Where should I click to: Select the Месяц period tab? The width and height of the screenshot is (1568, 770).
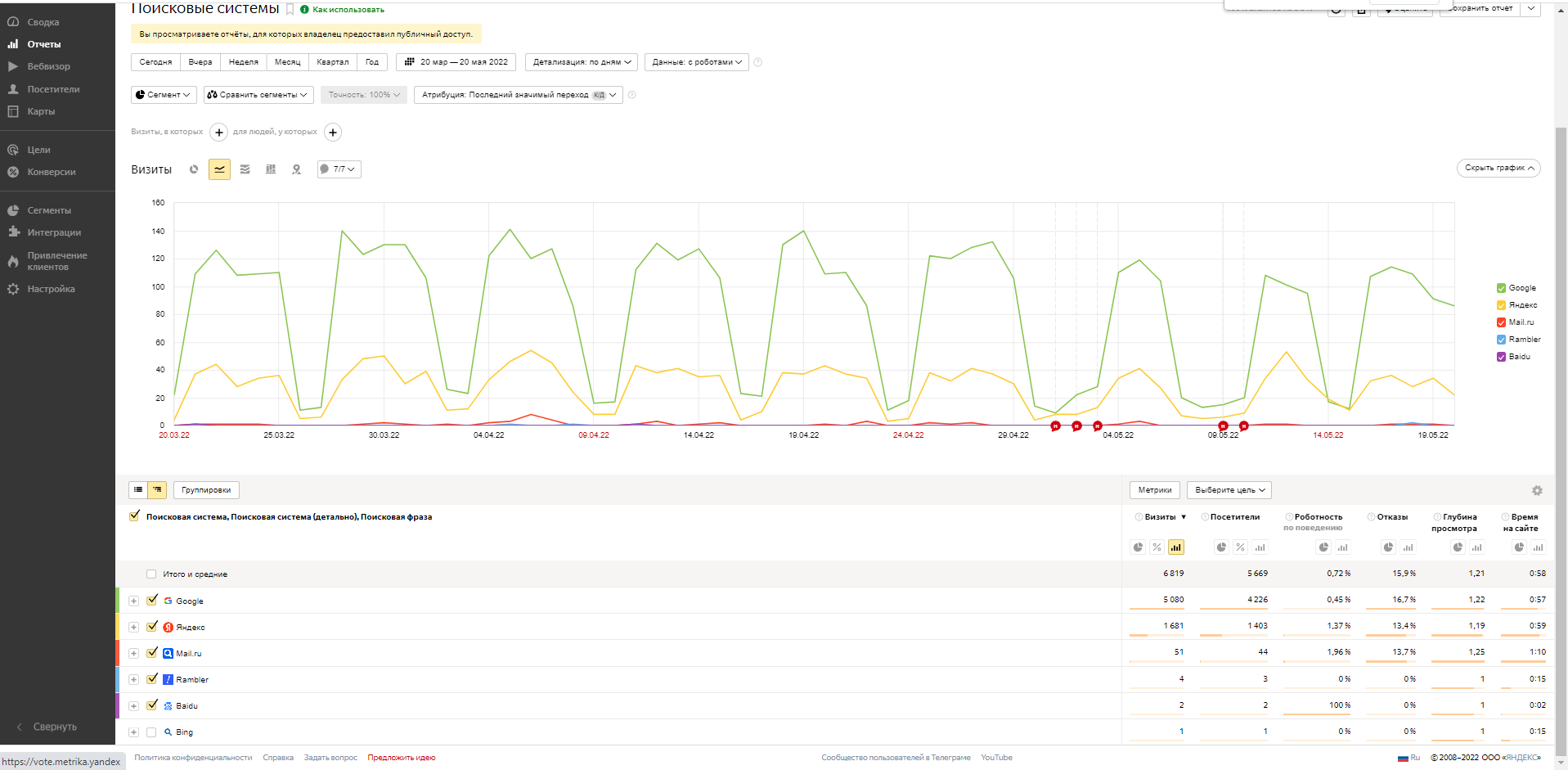[x=287, y=62]
